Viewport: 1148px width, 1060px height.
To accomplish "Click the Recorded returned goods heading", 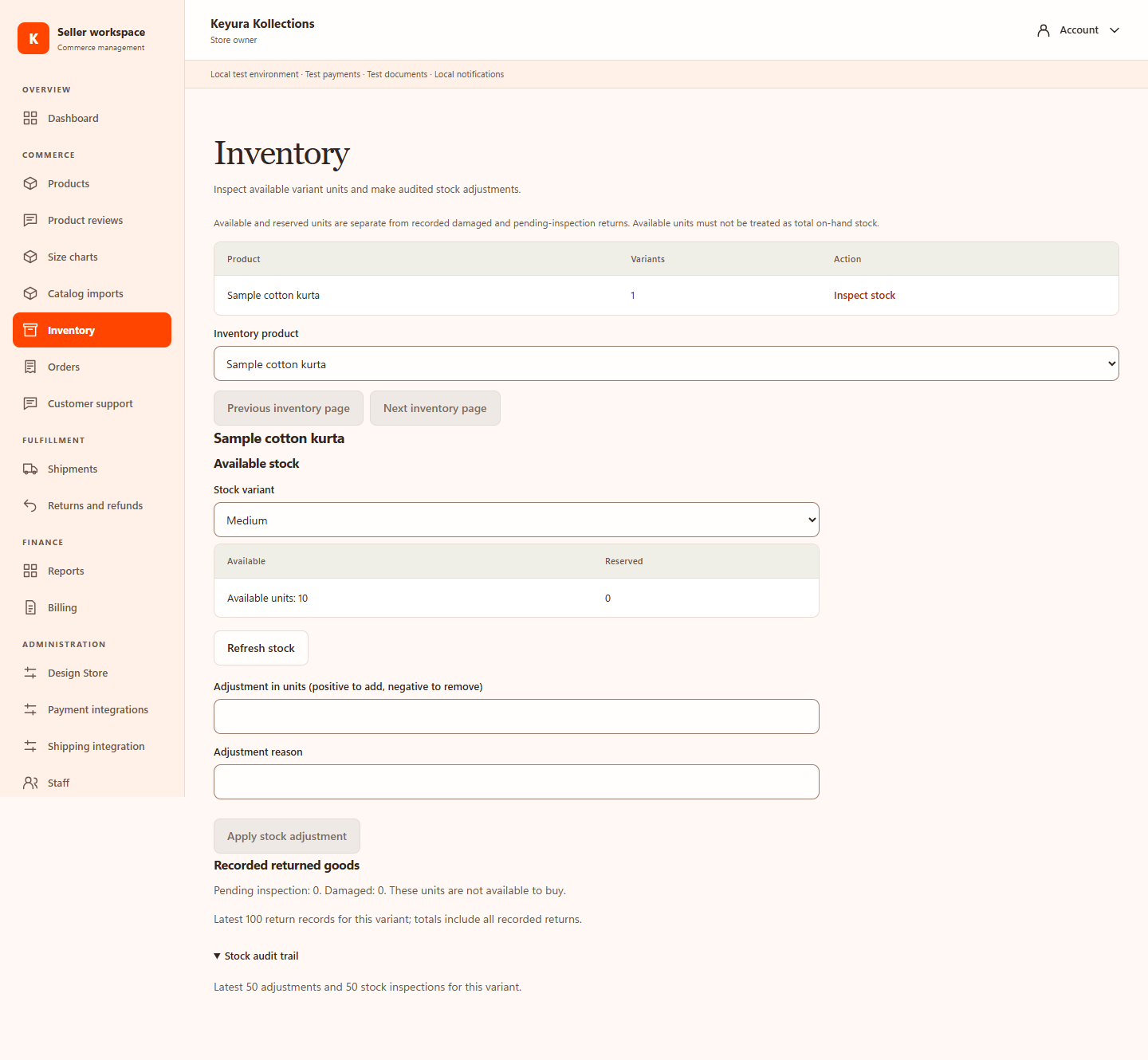I will coord(286,866).
